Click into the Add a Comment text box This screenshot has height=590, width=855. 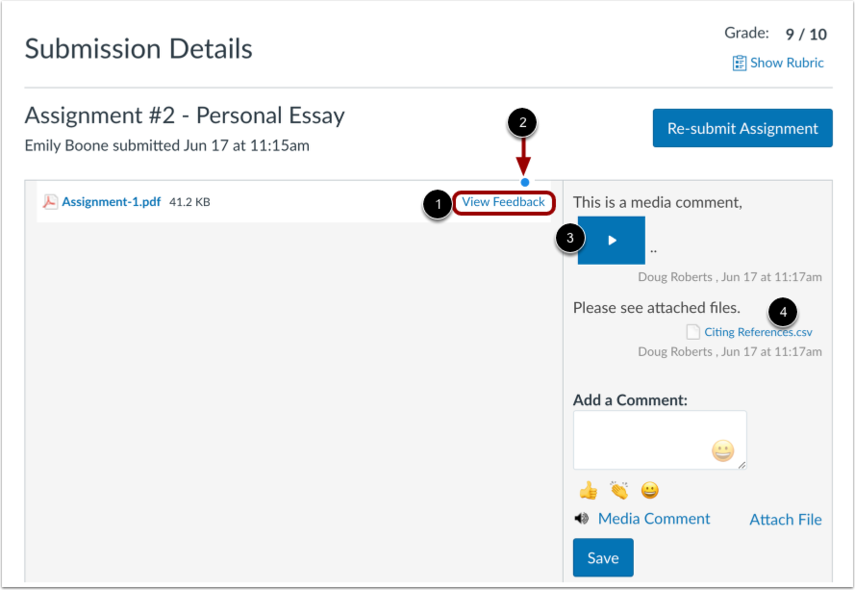point(659,440)
